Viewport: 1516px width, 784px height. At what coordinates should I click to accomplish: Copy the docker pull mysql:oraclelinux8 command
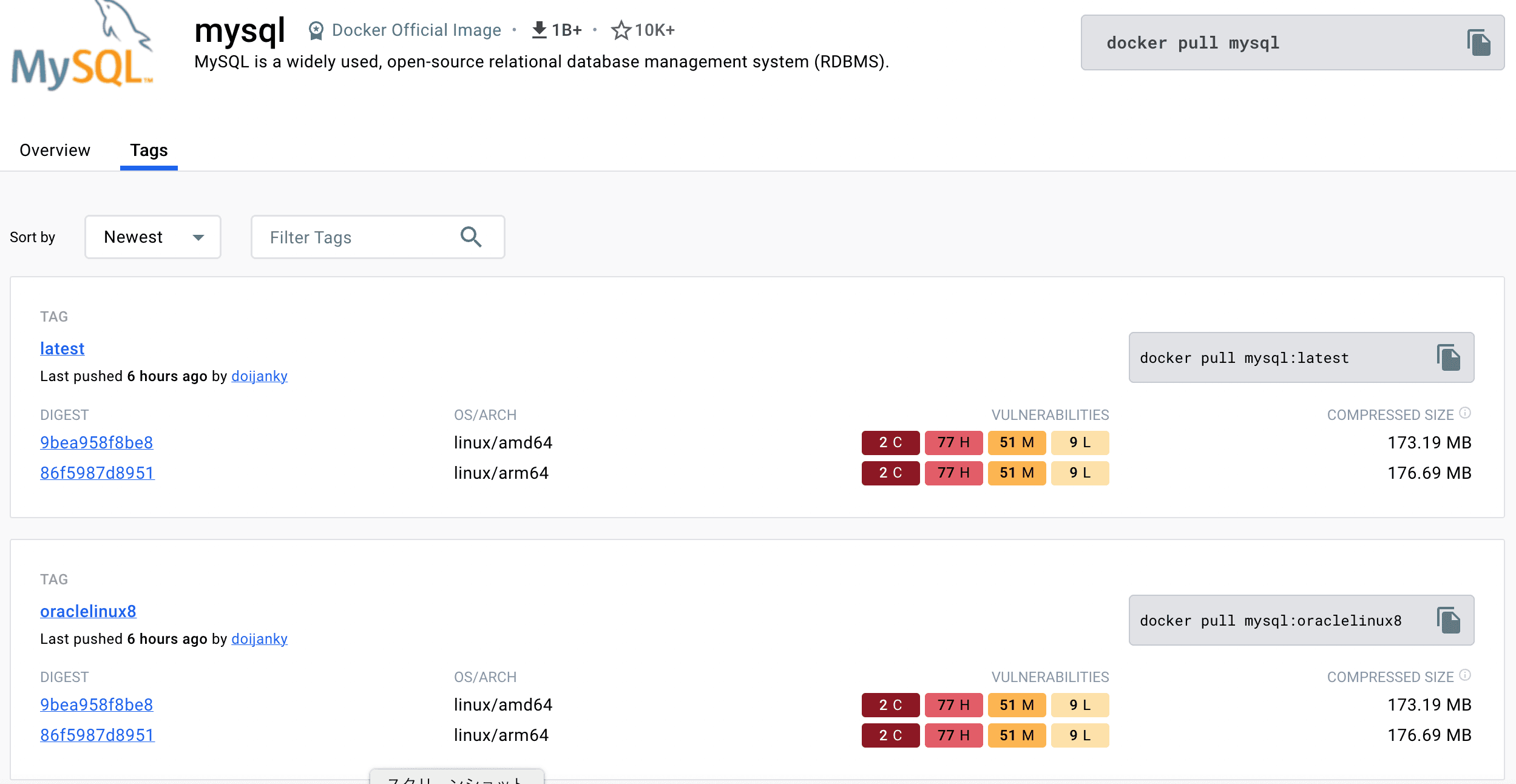[1449, 620]
